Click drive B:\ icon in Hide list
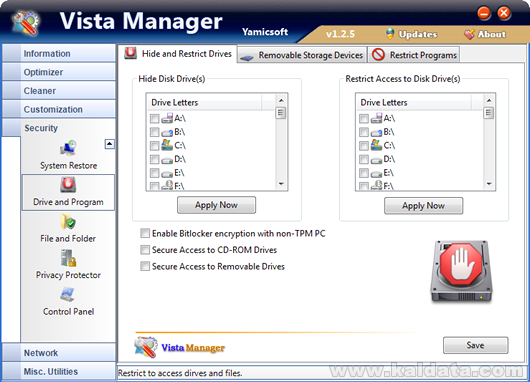The height and width of the screenshot is (382, 530). [167, 133]
